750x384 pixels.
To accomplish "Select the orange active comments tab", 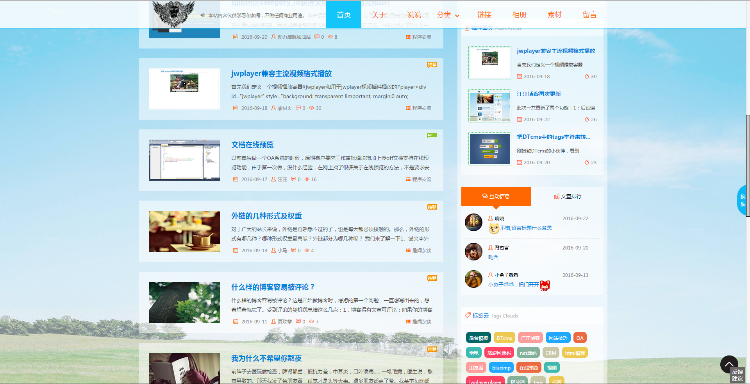I will [496, 196].
